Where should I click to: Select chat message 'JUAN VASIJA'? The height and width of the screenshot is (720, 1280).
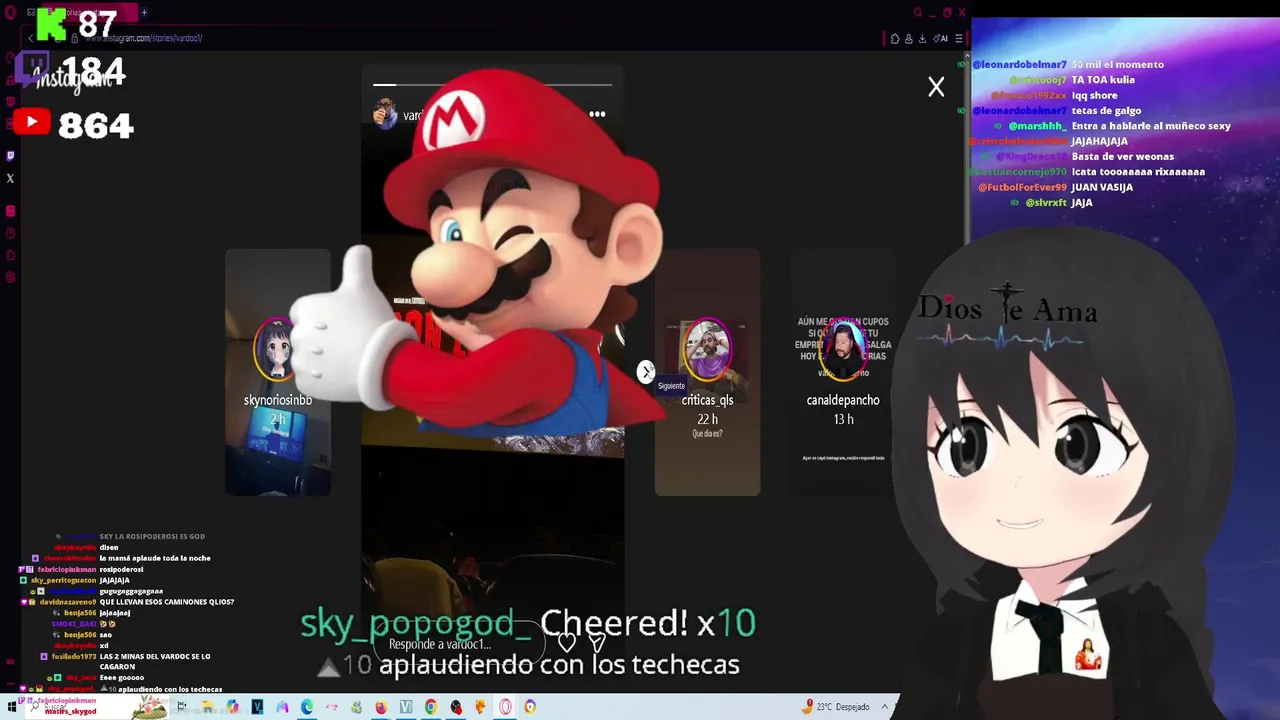(1102, 187)
